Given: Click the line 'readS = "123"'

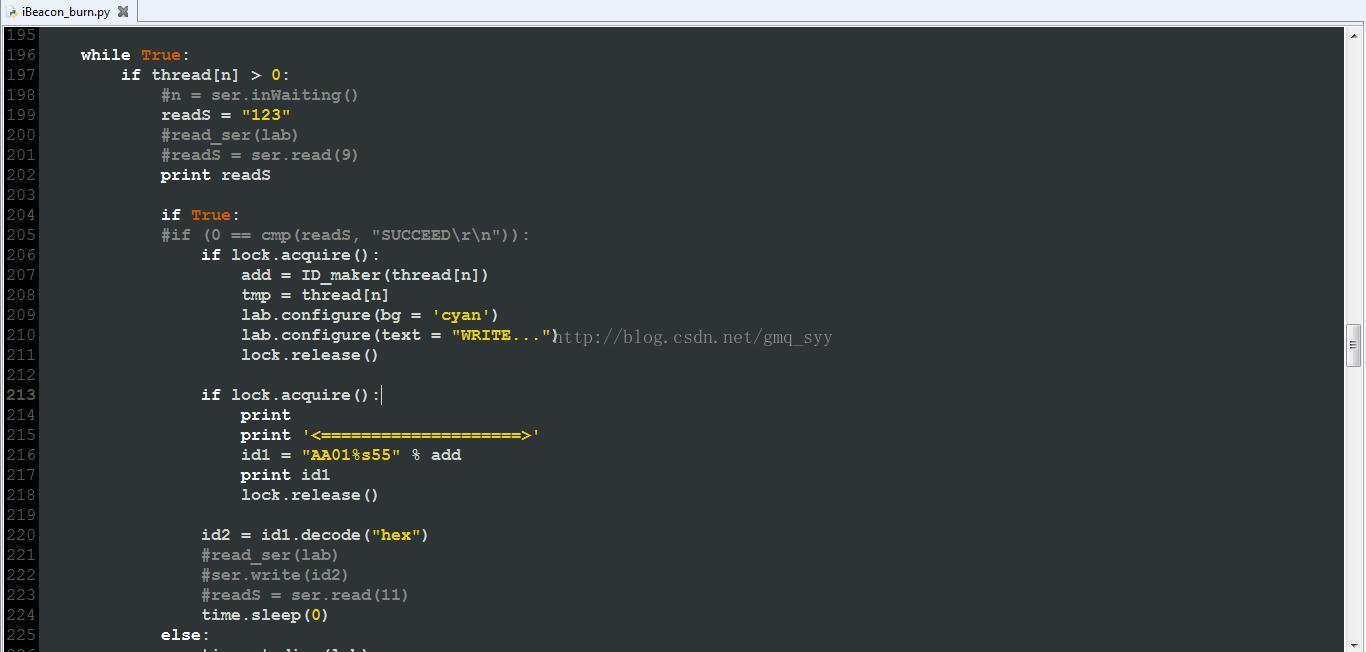Looking at the screenshot, I should [226, 115].
